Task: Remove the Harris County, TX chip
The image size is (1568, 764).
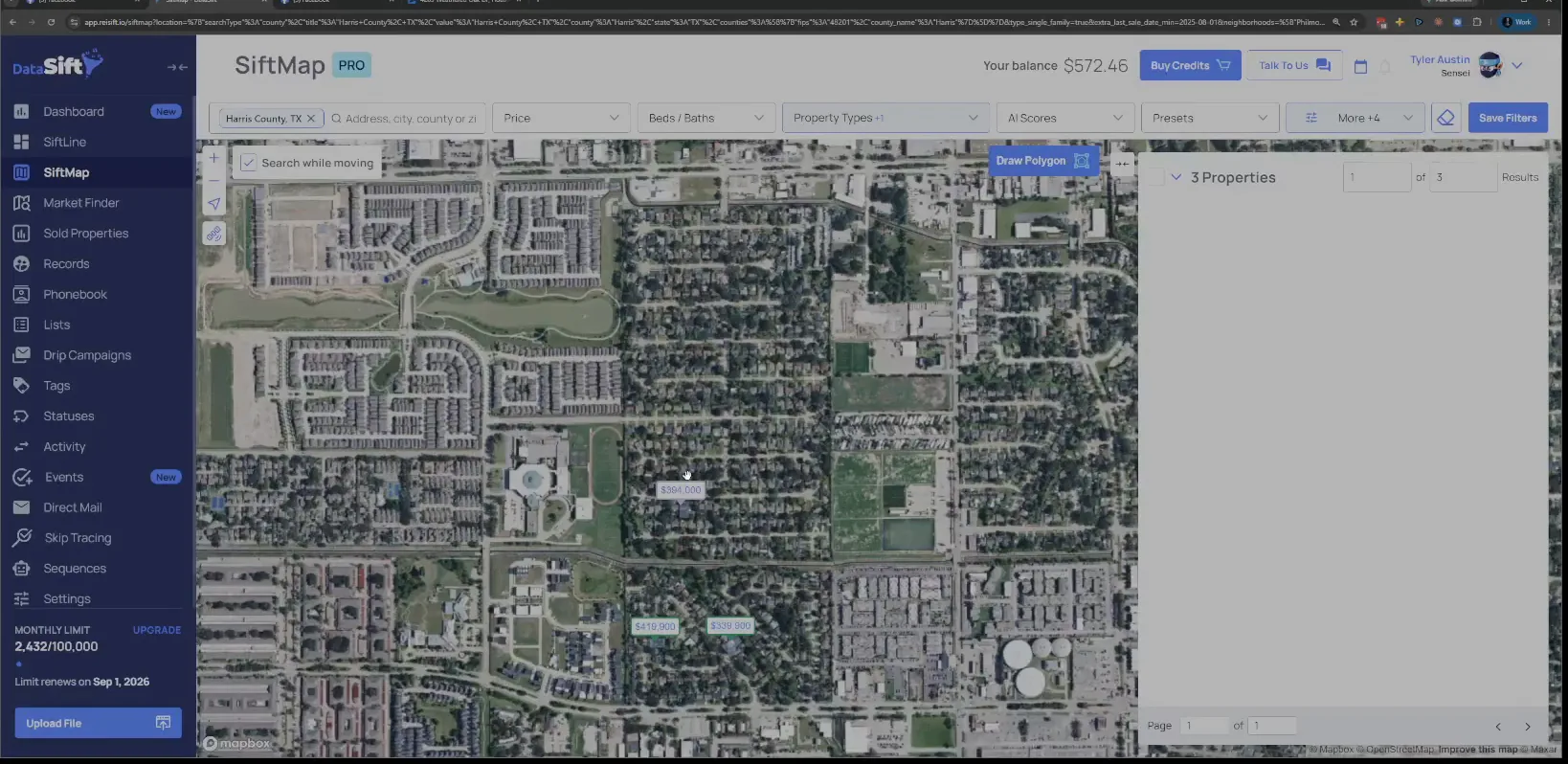Action: (310, 119)
